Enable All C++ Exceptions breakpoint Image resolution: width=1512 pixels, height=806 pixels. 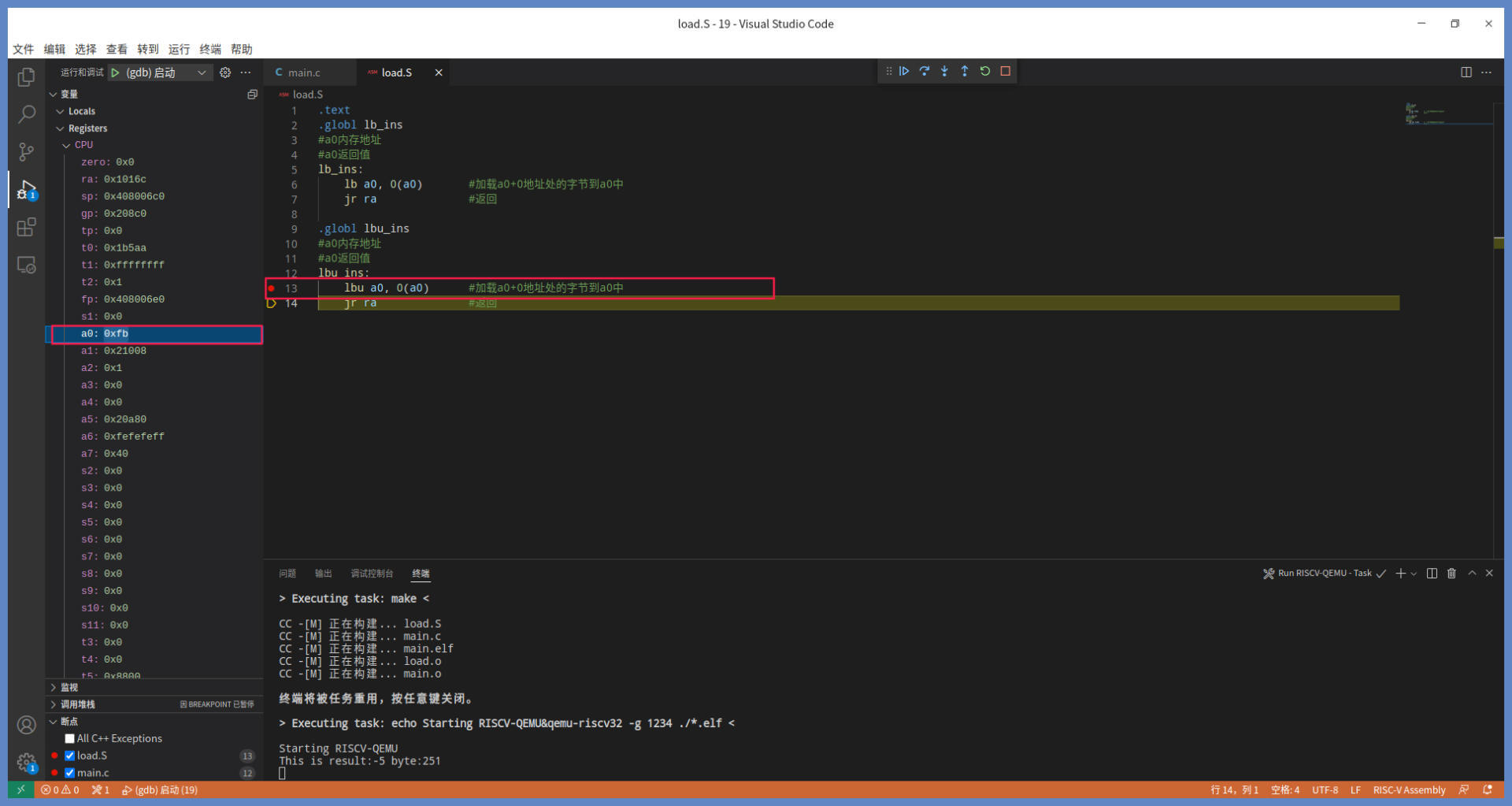(70, 739)
